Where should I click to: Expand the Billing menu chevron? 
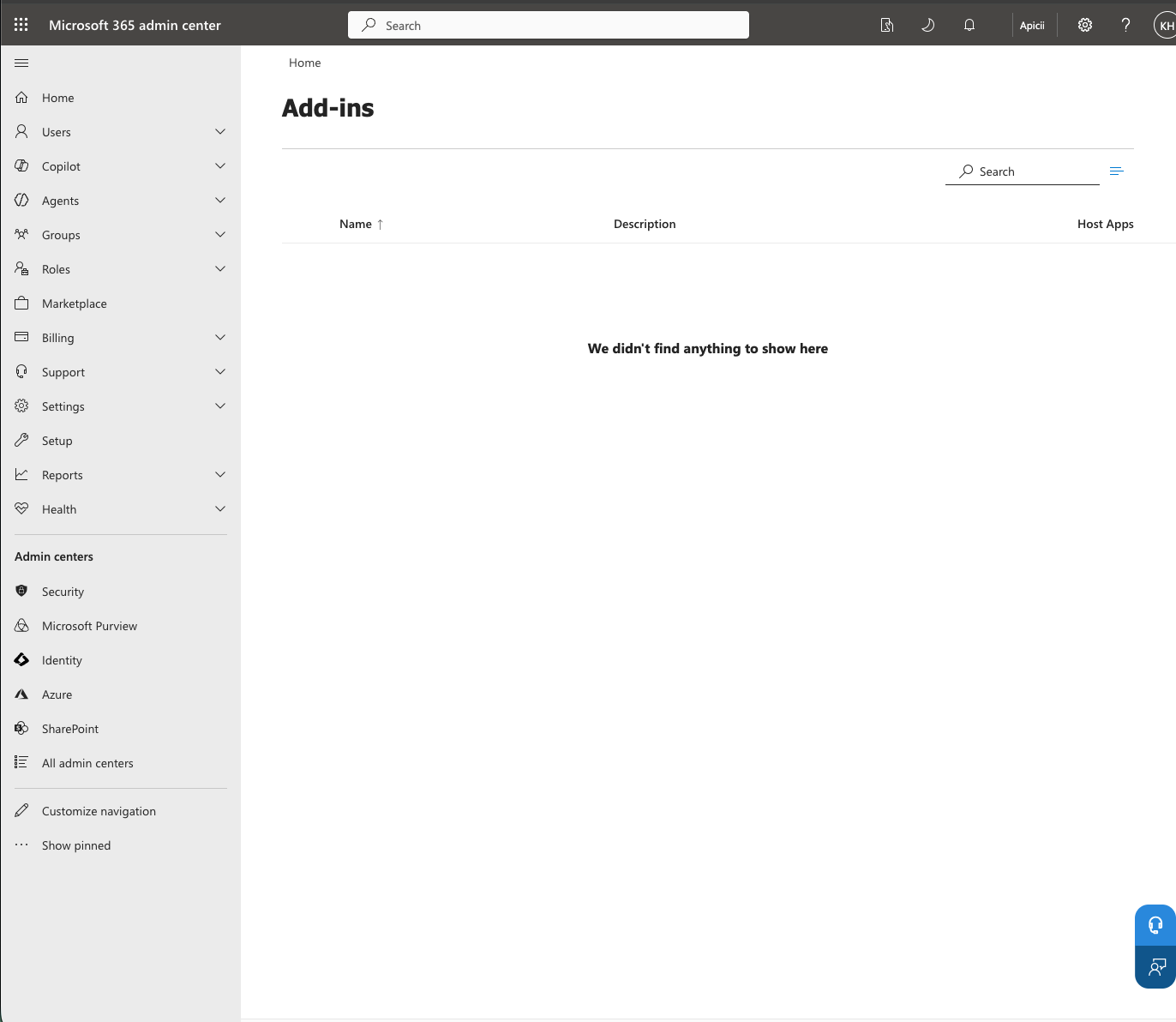[220, 338]
